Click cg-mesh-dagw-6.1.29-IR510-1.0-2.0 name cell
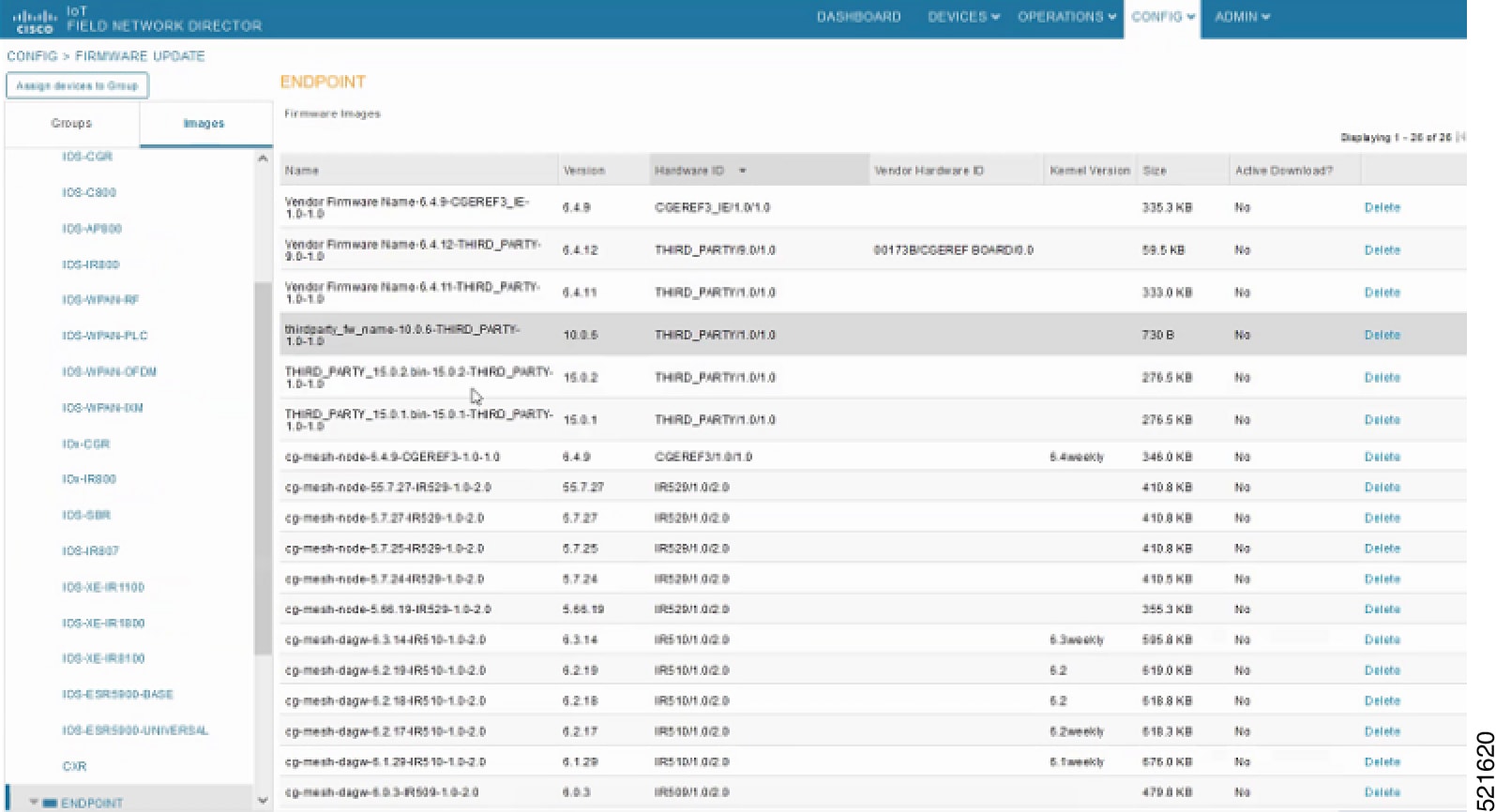Screen dimensions: 1496x812 click(385, 762)
